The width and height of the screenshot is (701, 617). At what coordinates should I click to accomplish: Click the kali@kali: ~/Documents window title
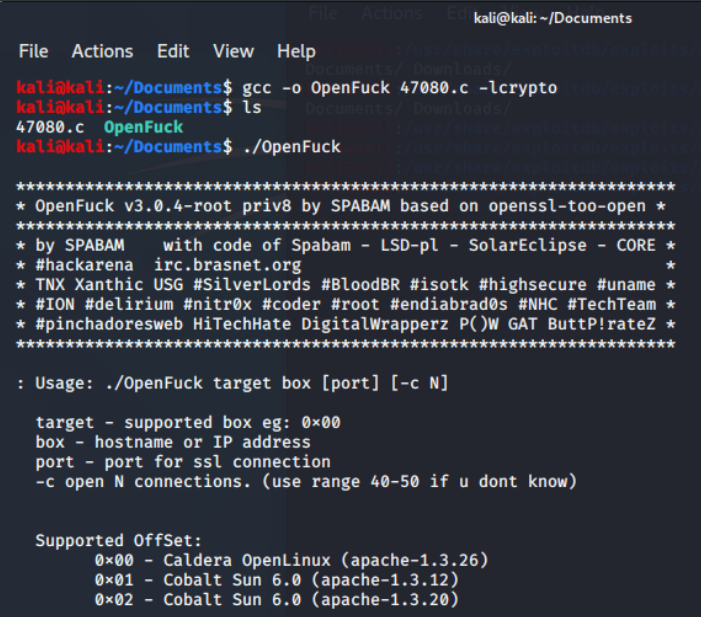click(553, 18)
